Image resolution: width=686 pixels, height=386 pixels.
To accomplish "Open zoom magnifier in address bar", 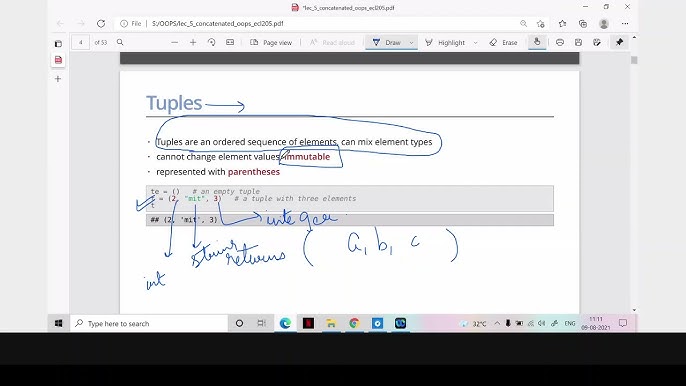I will 523,24.
